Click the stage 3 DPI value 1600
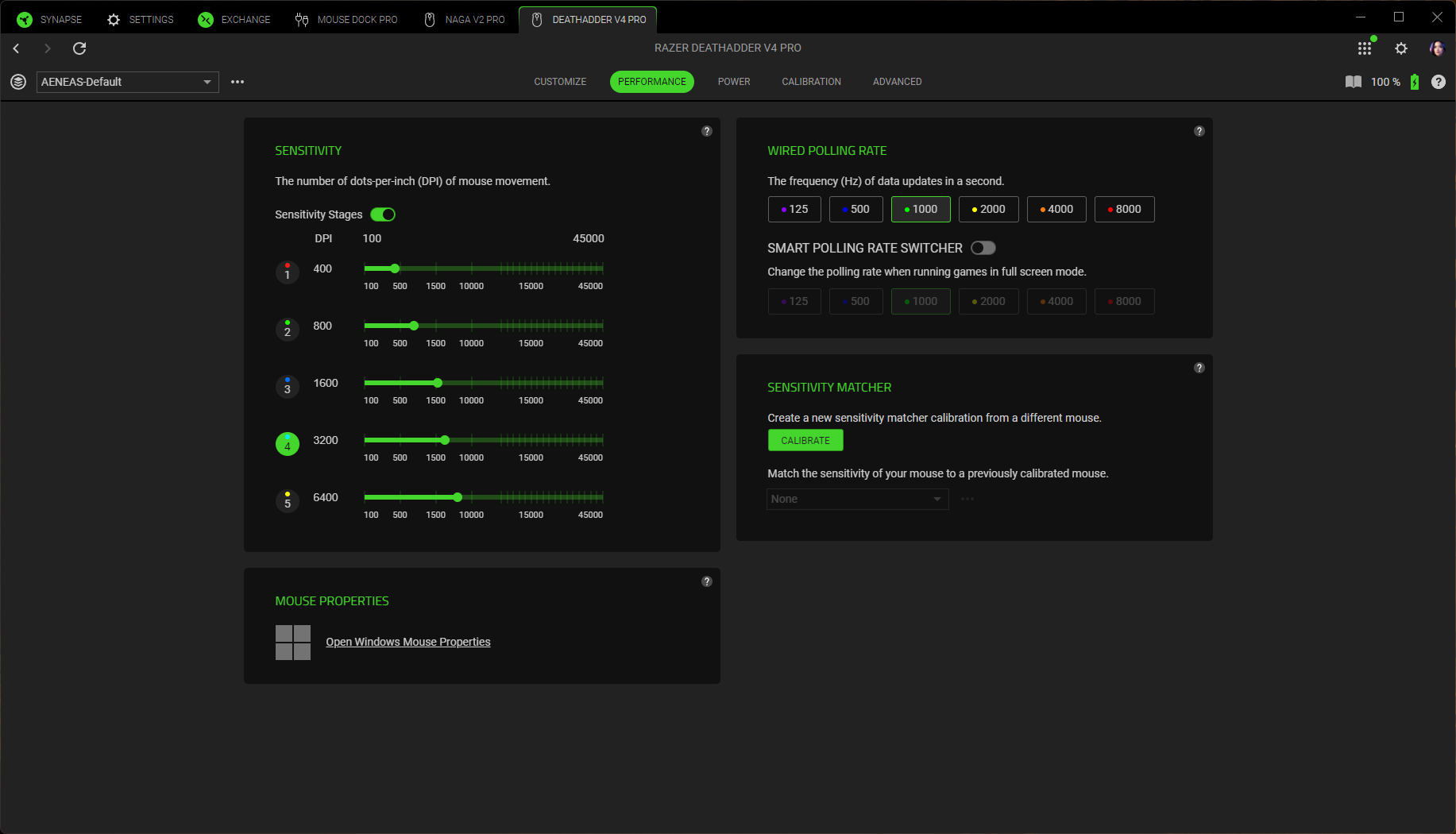 coord(326,383)
